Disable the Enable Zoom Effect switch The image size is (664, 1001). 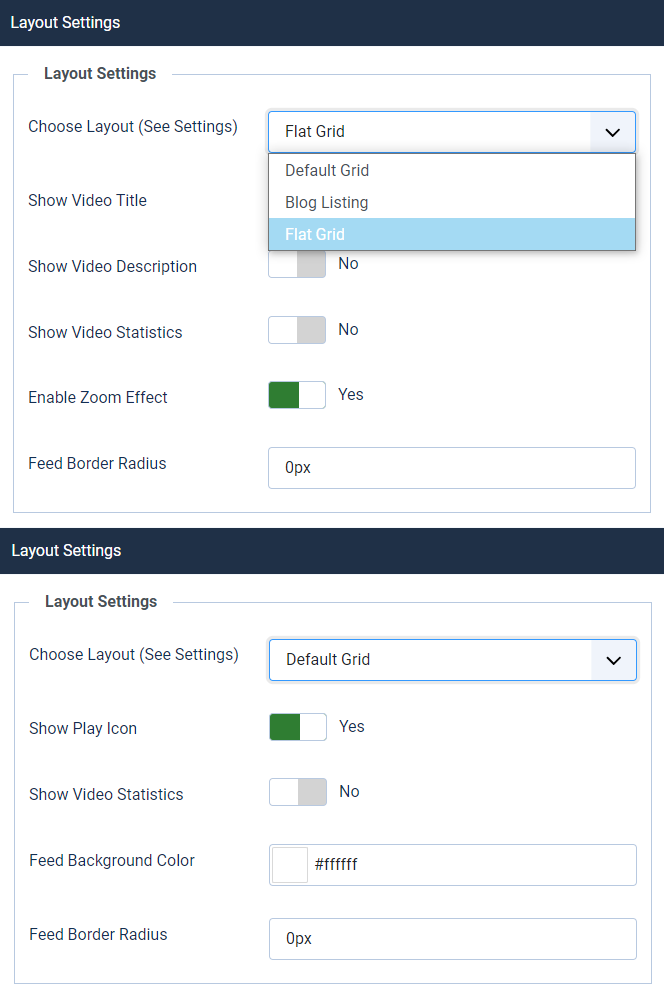(297, 395)
